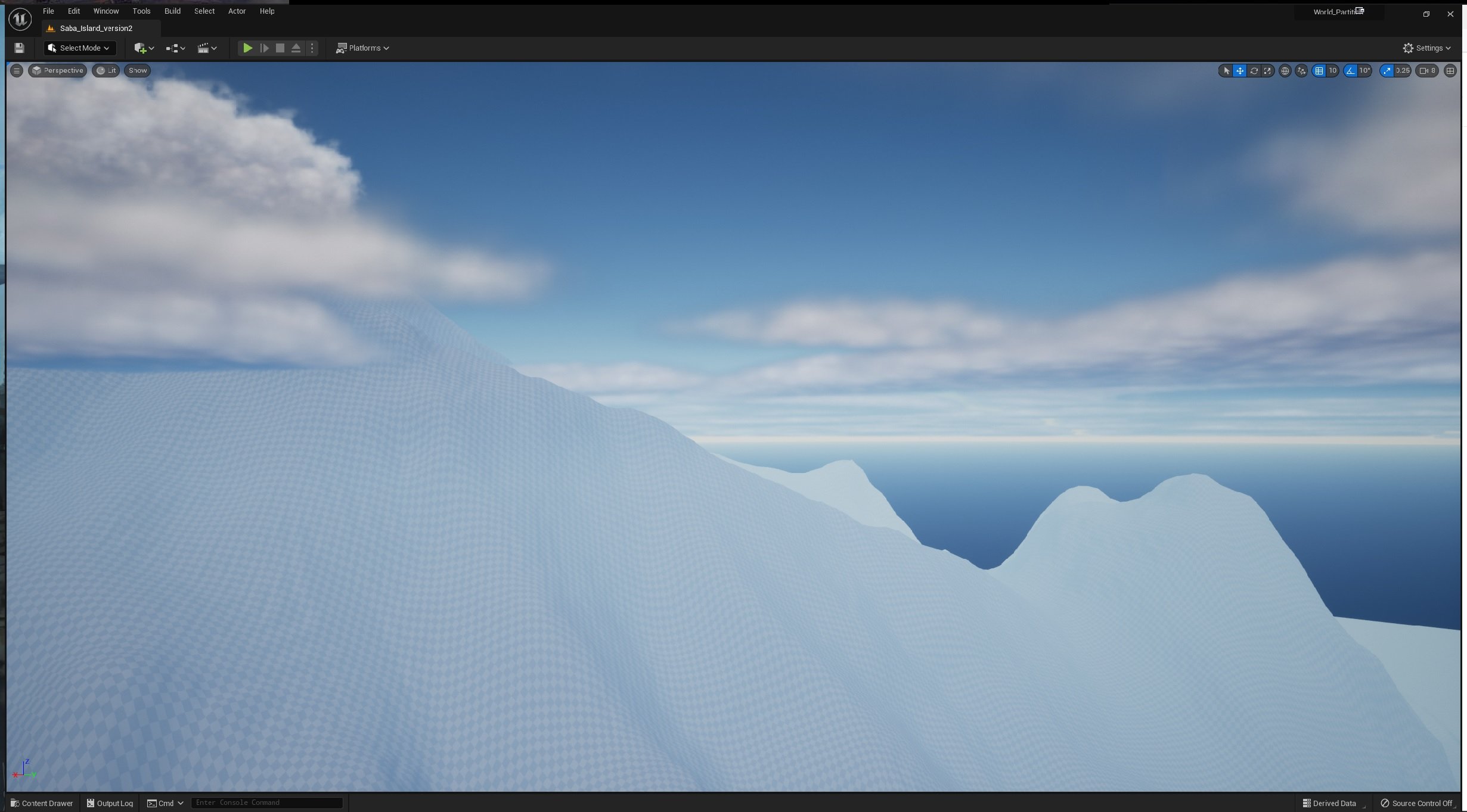Toggle rotation angle snapping
Screen dimensions: 1467x812
click(x=1350, y=71)
